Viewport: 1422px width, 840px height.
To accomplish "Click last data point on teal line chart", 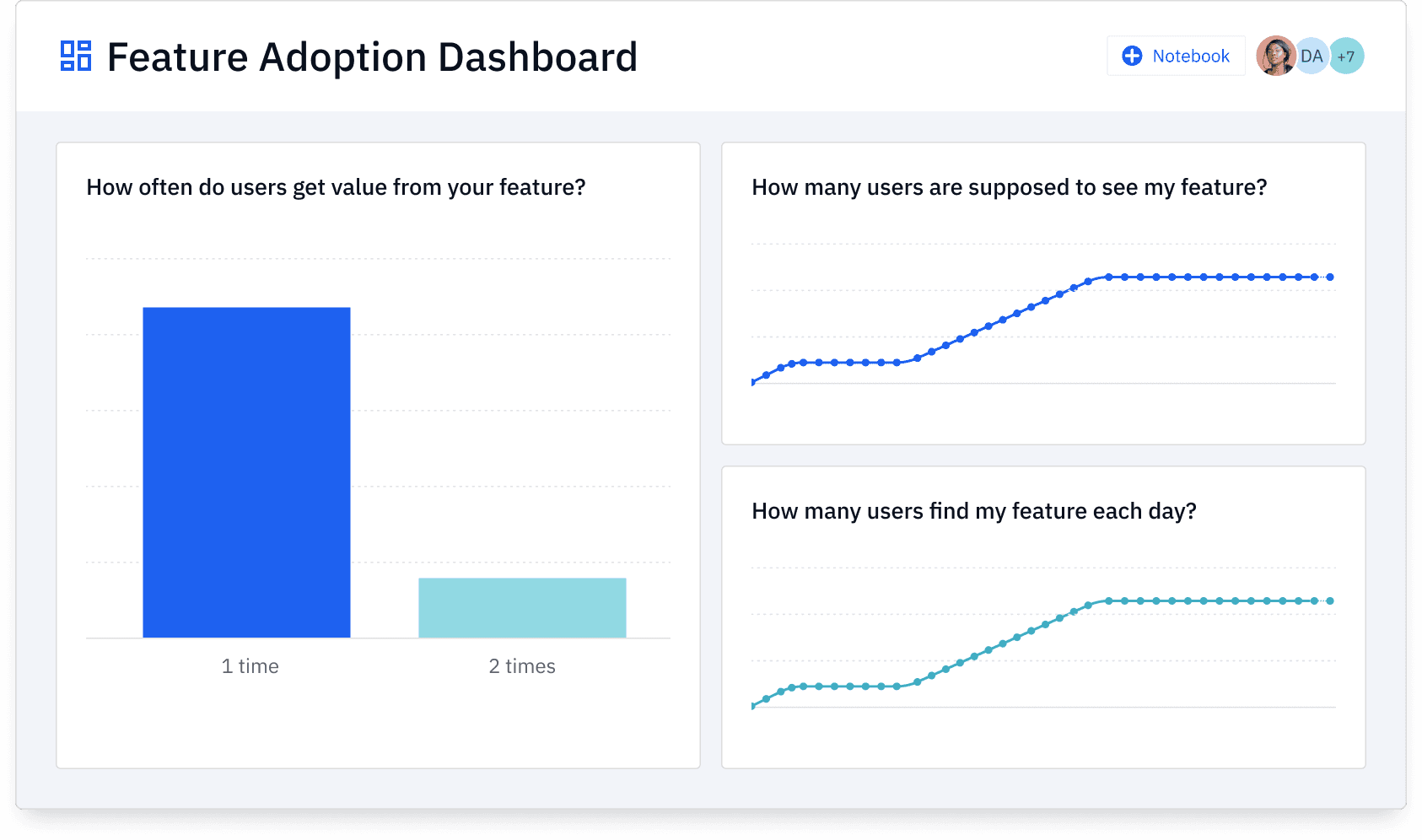I will [x=1330, y=600].
